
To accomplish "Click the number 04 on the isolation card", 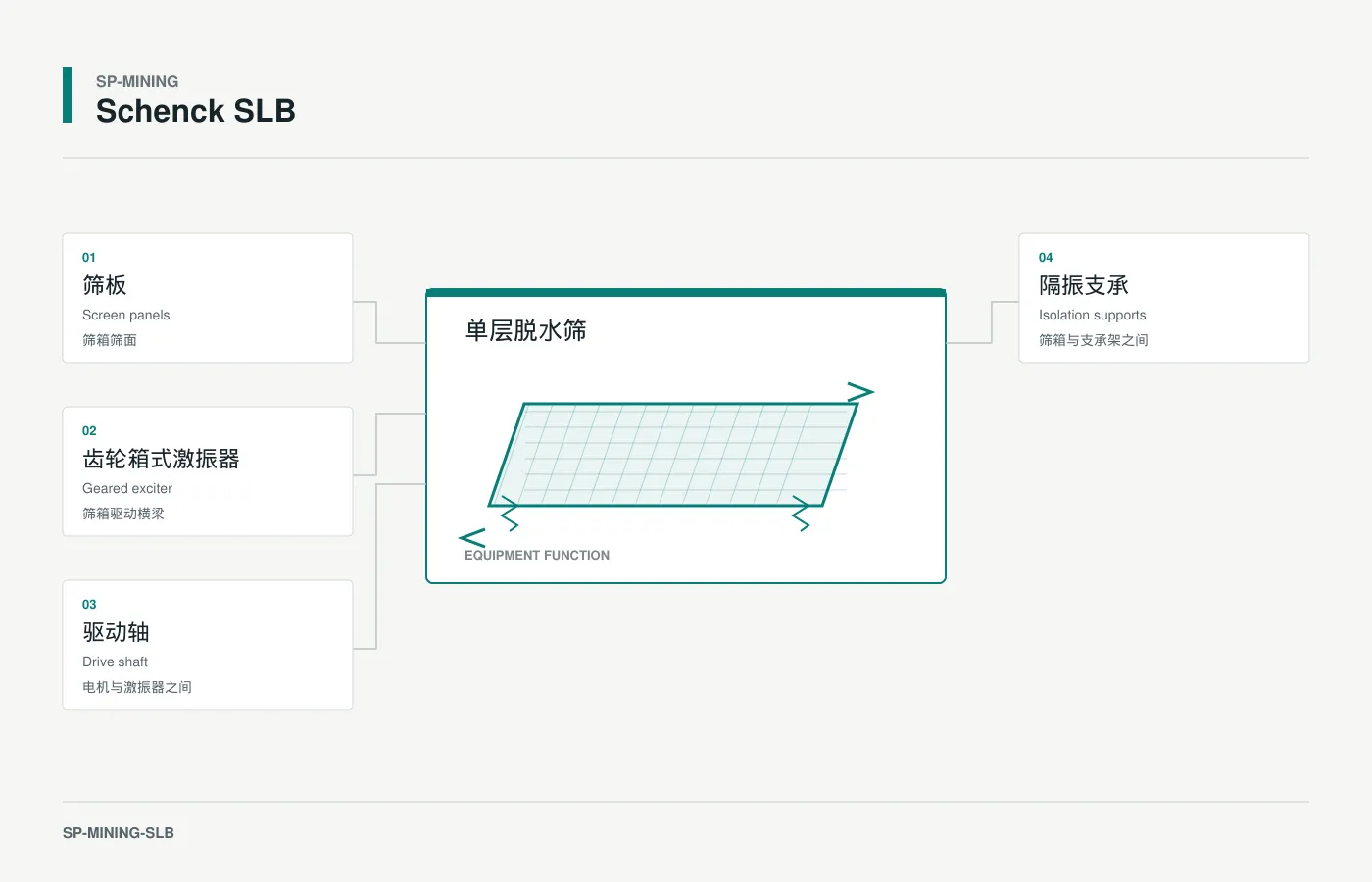I will (x=1046, y=258).
